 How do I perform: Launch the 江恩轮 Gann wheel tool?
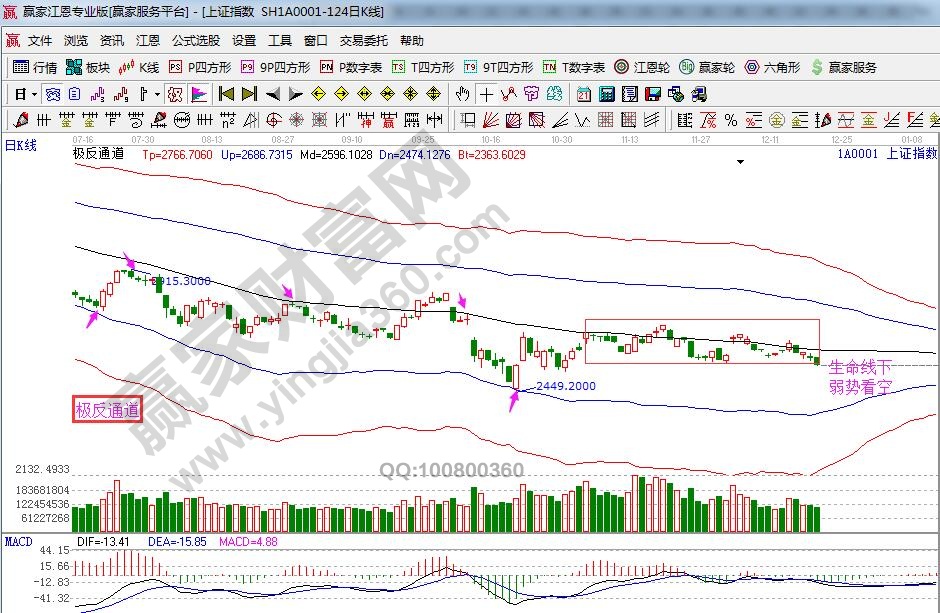point(642,67)
